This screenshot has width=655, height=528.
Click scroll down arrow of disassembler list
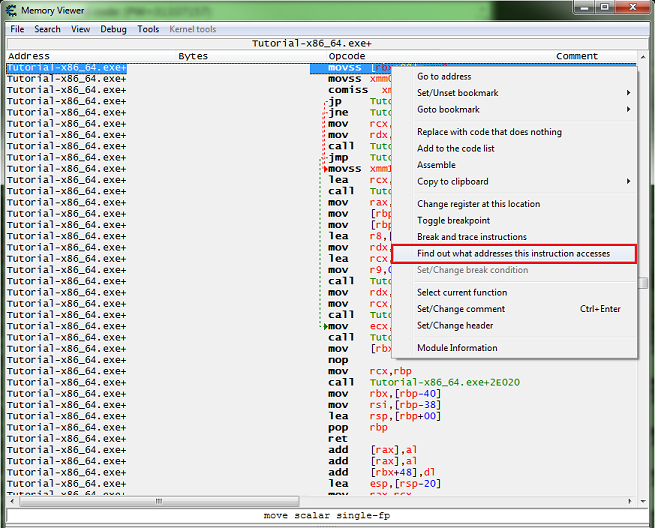pos(643,501)
